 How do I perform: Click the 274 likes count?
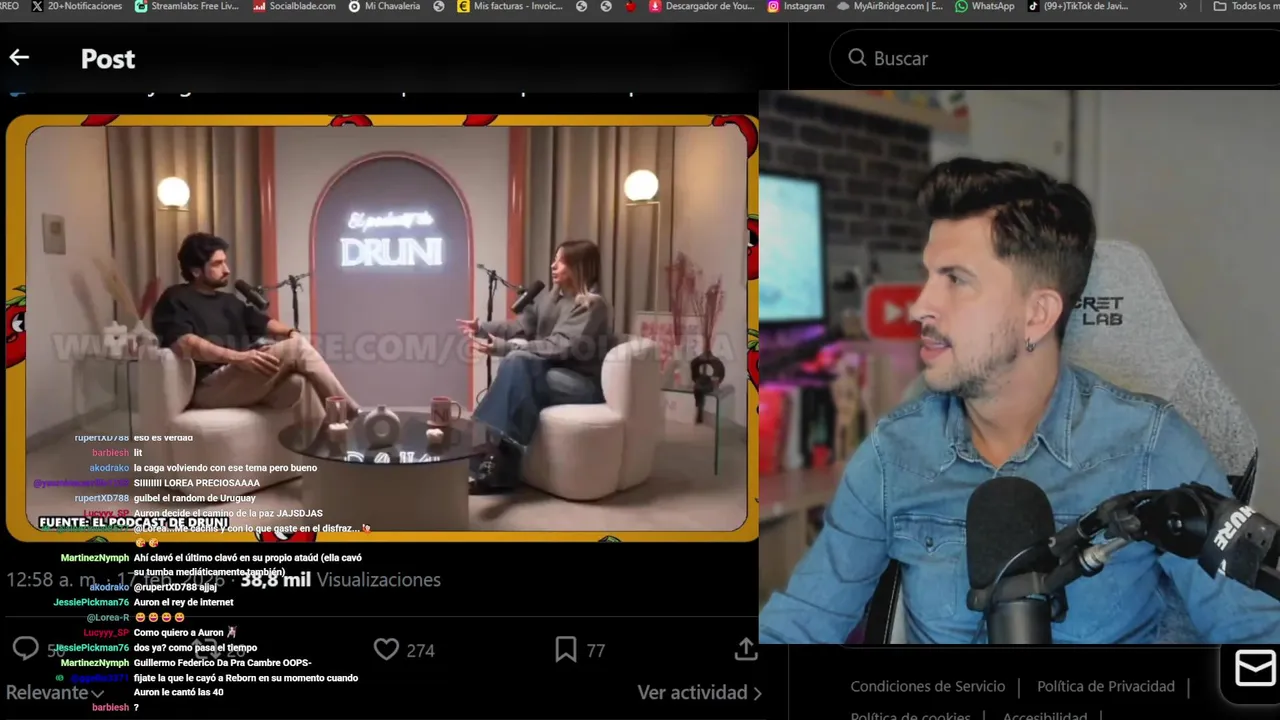(x=420, y=651)
